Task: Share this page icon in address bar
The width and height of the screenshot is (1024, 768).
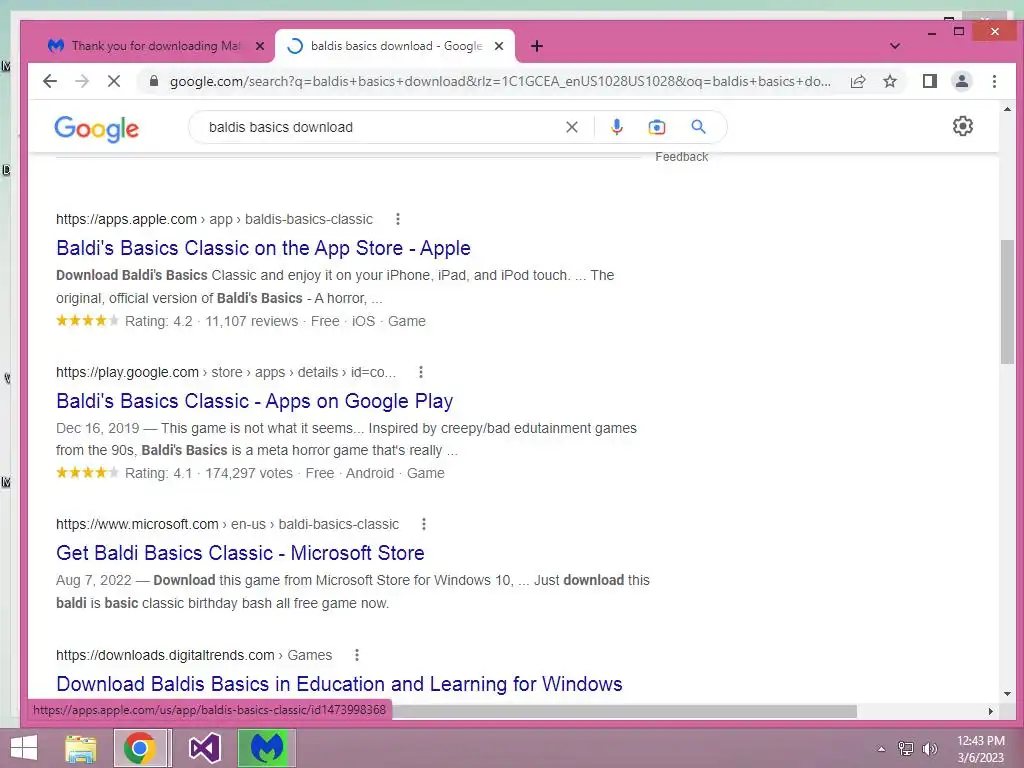Action: (858, 81)
